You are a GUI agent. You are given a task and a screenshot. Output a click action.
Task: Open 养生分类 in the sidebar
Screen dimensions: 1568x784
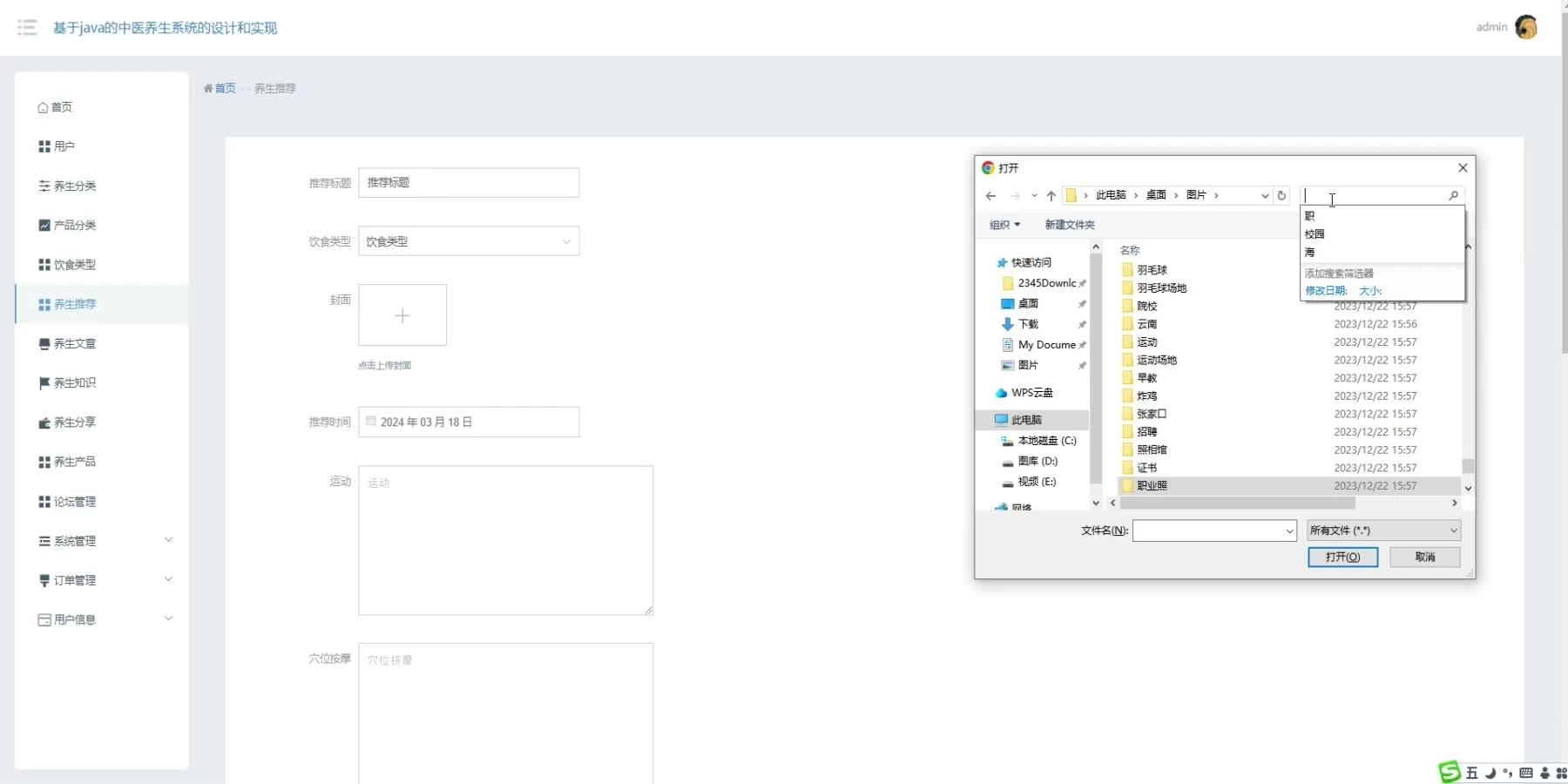[67, 186]
